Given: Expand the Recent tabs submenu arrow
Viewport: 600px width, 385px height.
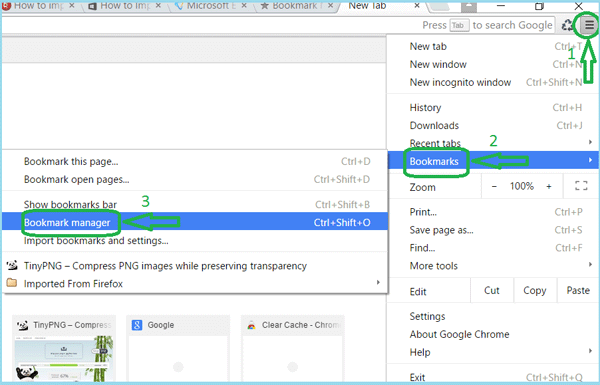Looking at the screenshot, I should coord(590,142).
